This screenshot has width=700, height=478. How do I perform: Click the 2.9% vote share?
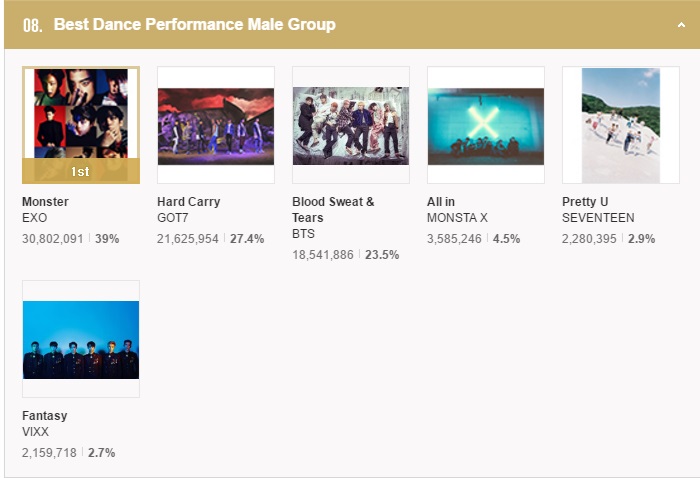pyautogui.click(x=642, y=239)
